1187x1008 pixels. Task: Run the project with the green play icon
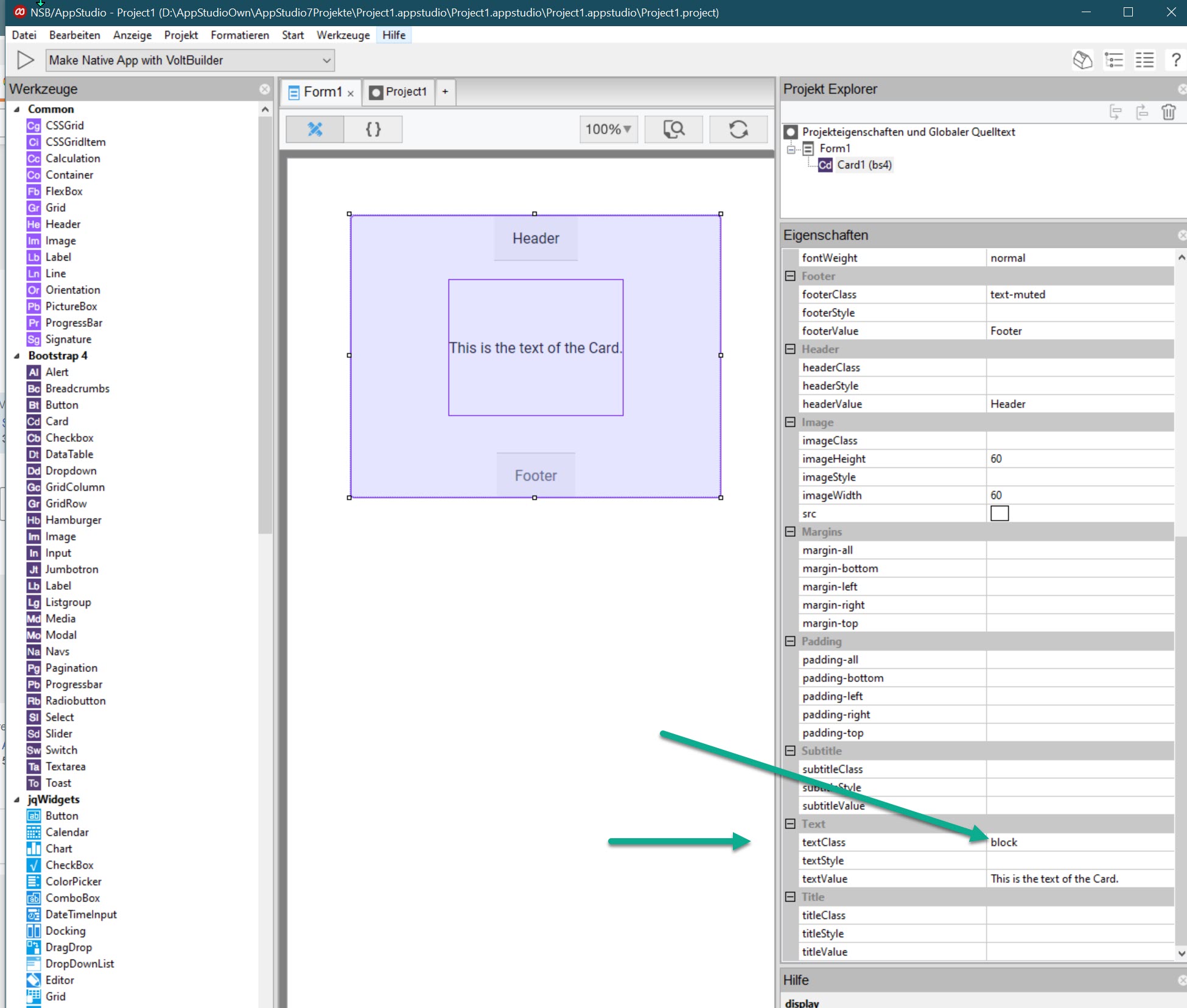pos(24,60)
